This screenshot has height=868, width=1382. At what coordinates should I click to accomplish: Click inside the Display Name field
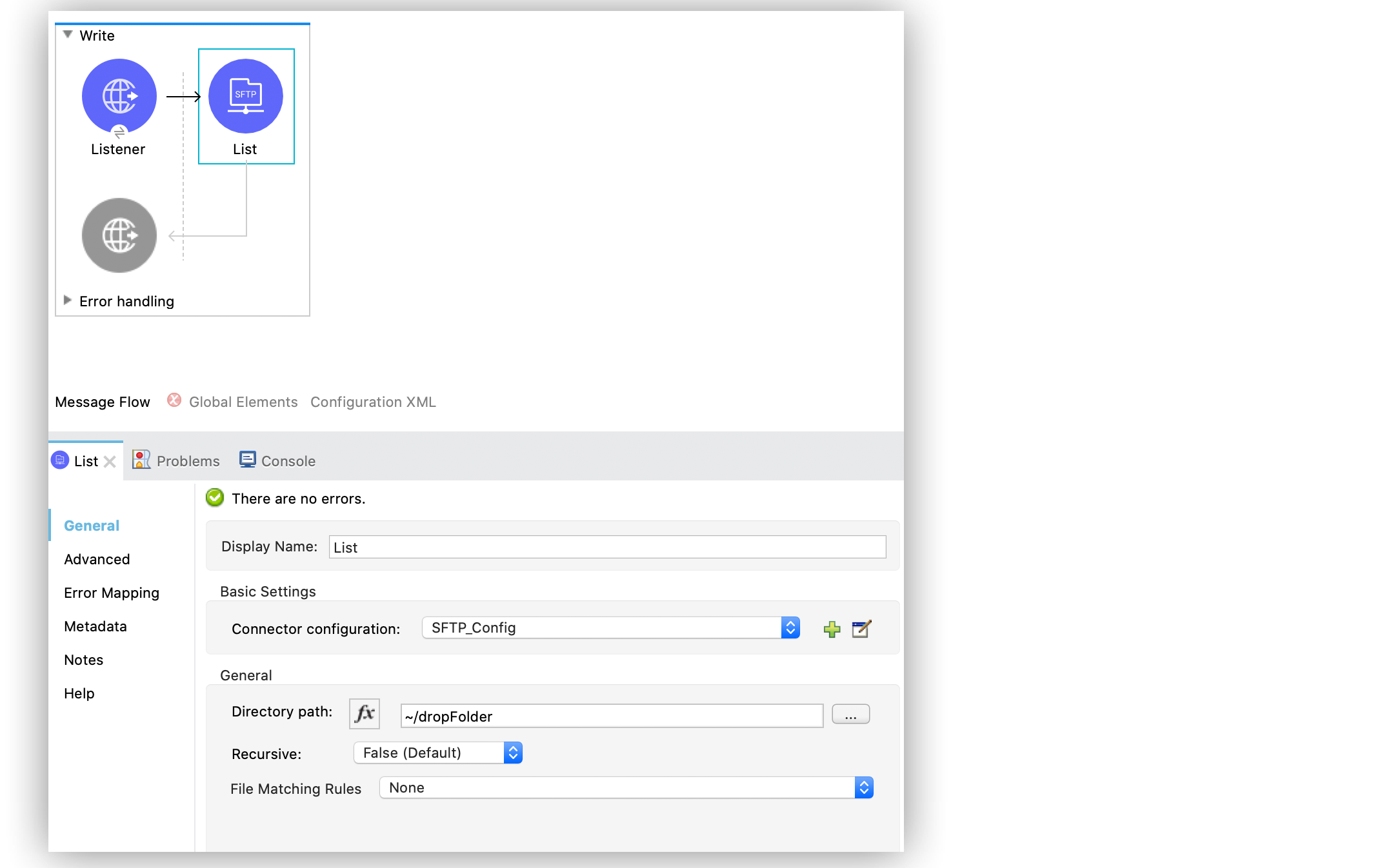606,546
